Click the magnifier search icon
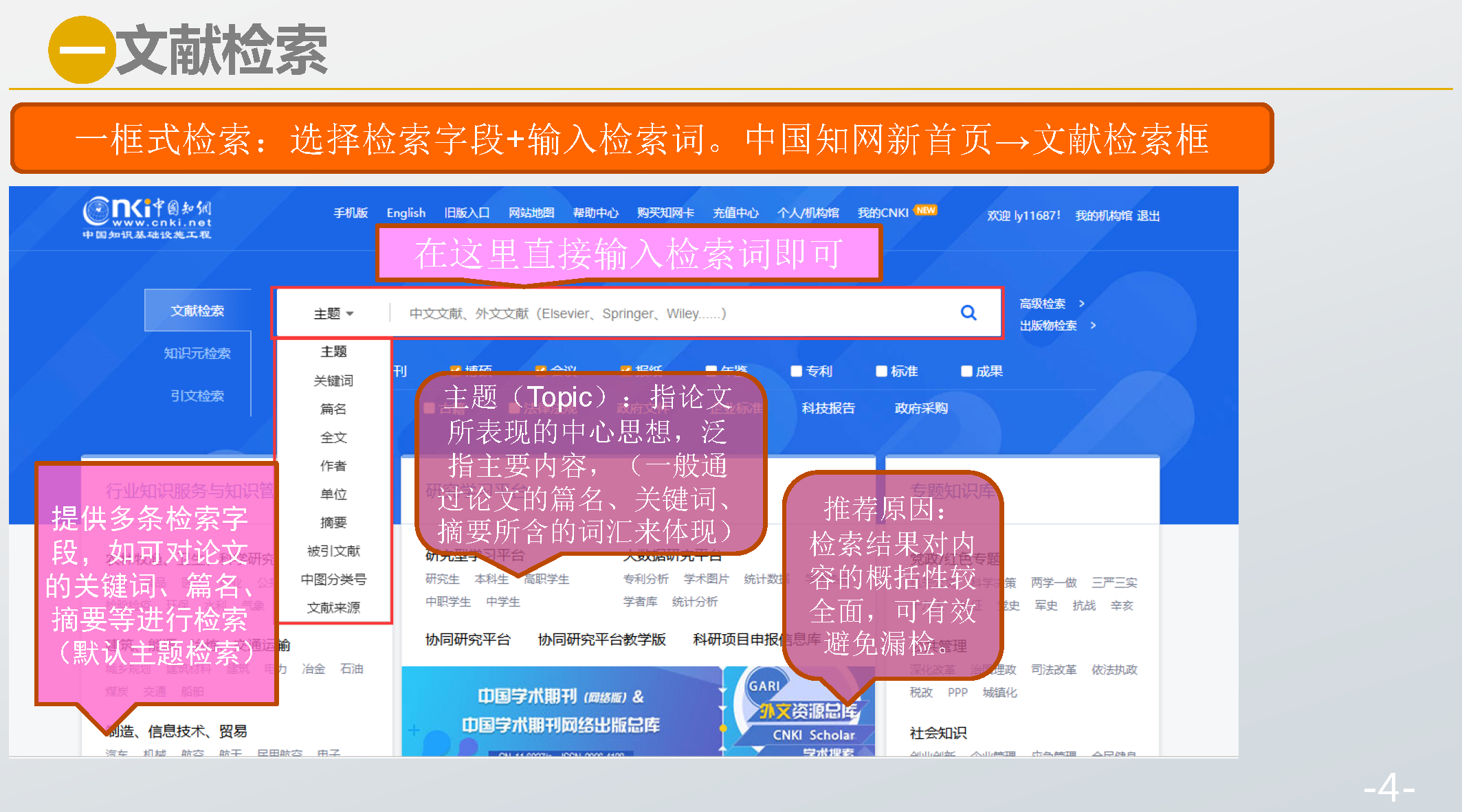The width and height of the screenshot is (1462, 812). [x=968, y=313]
